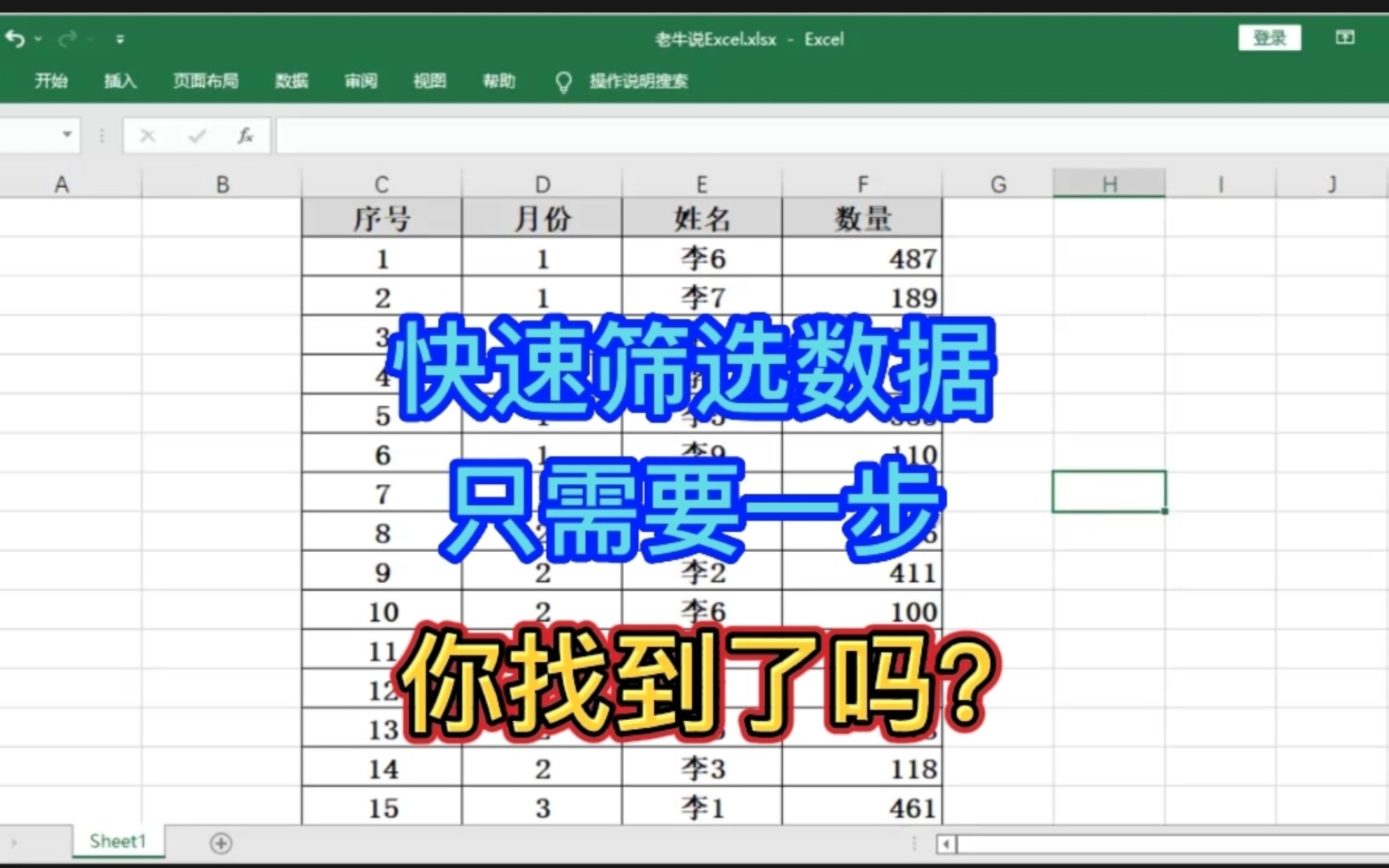The height and width of the screenshot is (868, 1389).
Task: Click the 操作说明搜索 lightbulb icon
Action: (x=563, y=81)
